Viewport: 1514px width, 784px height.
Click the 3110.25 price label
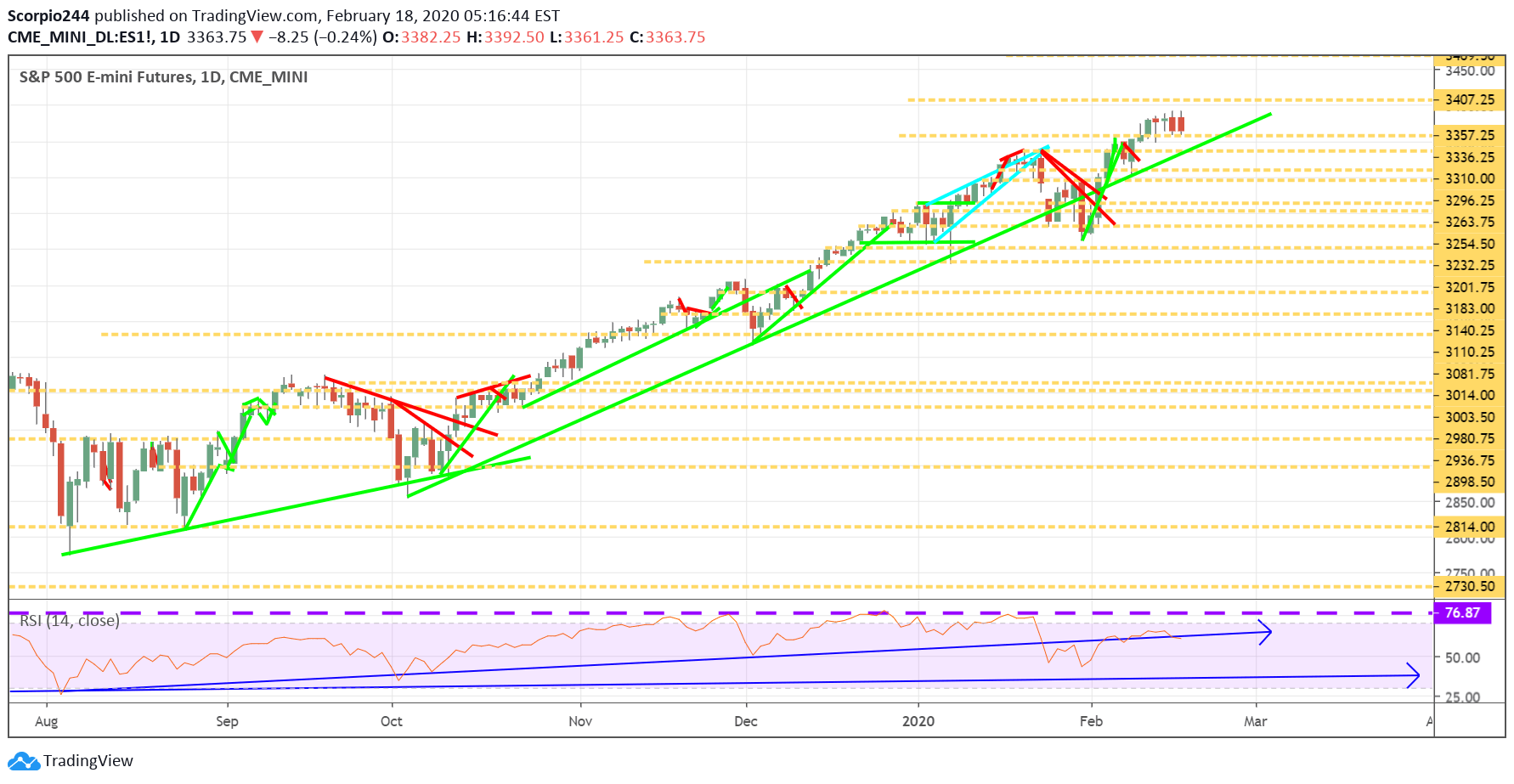click(x=1470, y=353)
